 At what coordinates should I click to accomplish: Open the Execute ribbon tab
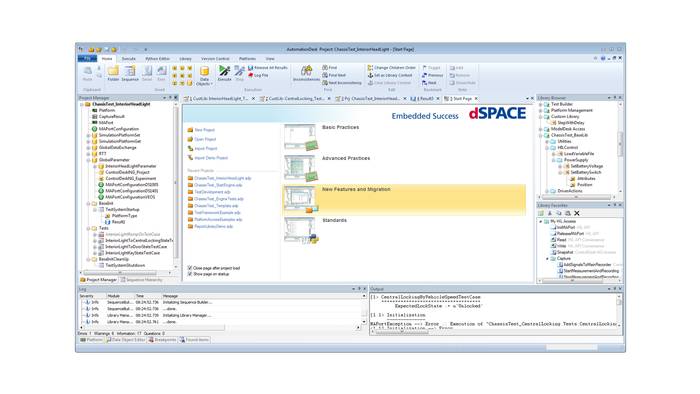(x=129, y=58)
